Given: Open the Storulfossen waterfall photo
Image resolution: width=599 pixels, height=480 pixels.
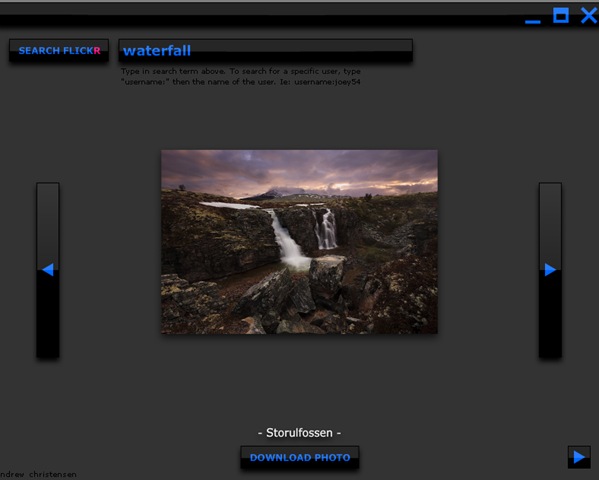Looking at the screenshot, I should pyautogui.click(x=300, y=242).
